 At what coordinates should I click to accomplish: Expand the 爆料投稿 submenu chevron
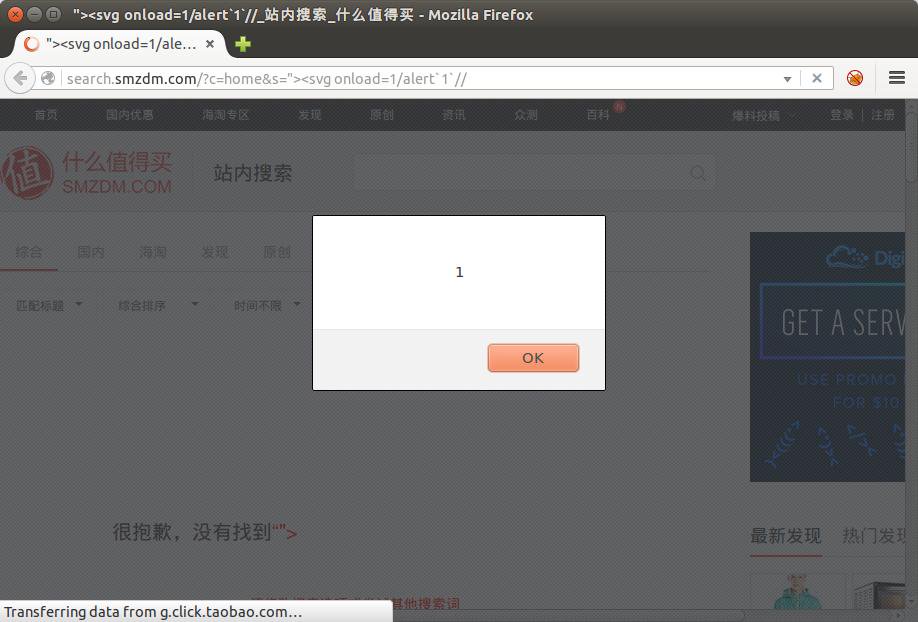pos(794,115)
